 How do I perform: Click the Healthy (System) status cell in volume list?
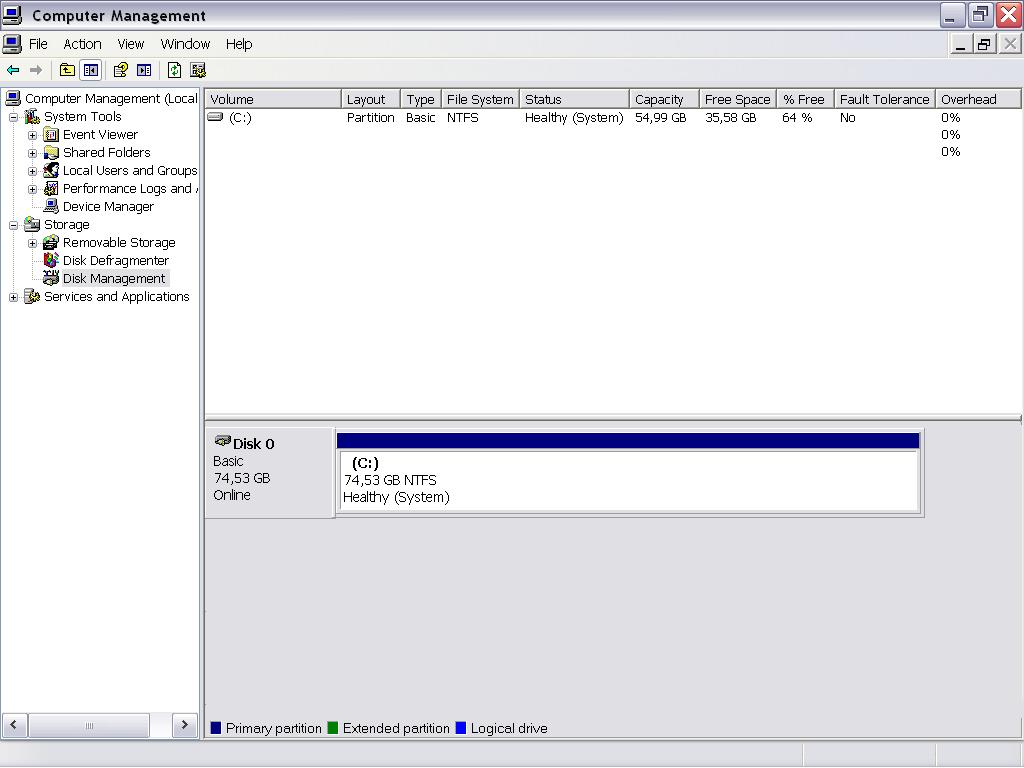click(574, 118)
